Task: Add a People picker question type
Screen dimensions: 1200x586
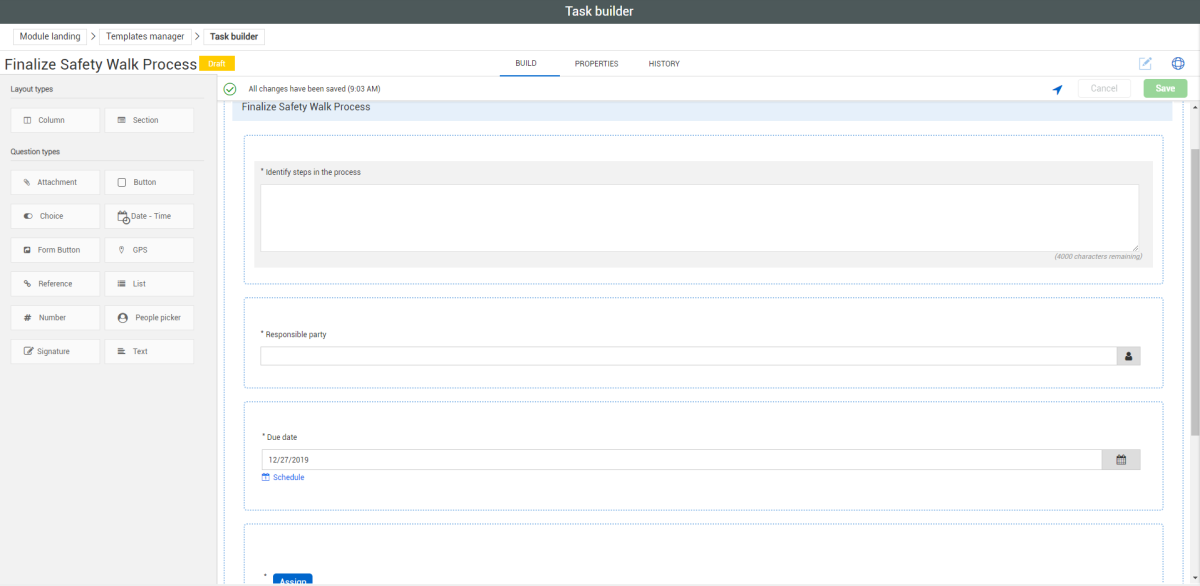Action: point(149,318)
